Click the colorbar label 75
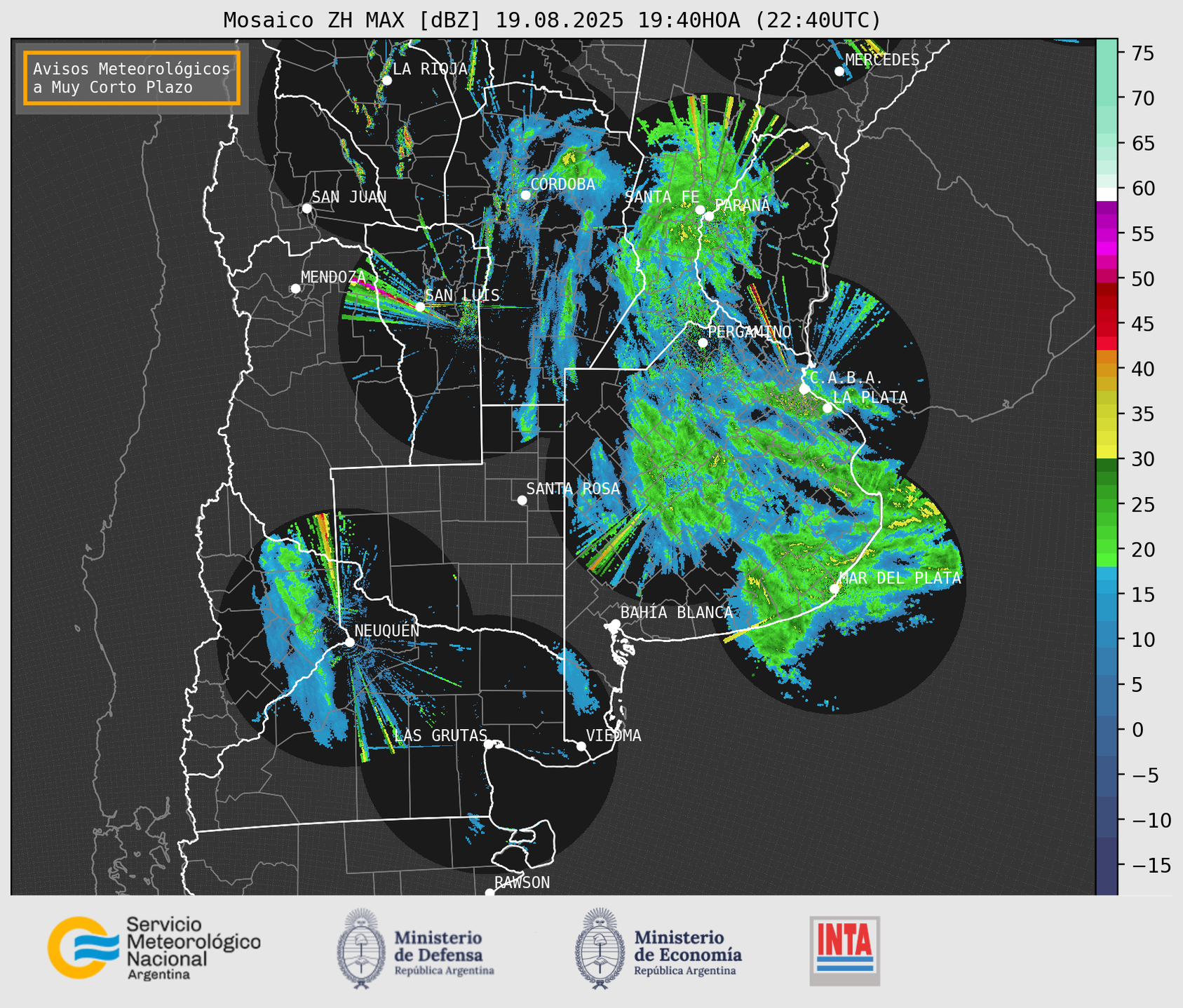Screen dimensions: 1183x1008 click(x=1144, y=53)
